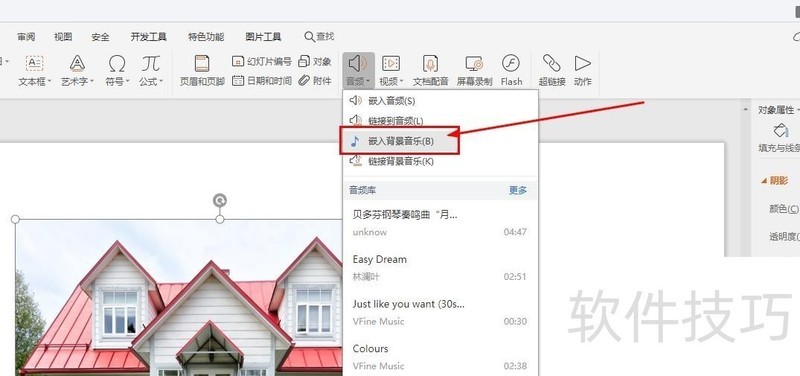Open the Object Properties (对象属性) dropdown

click(778, 110)
